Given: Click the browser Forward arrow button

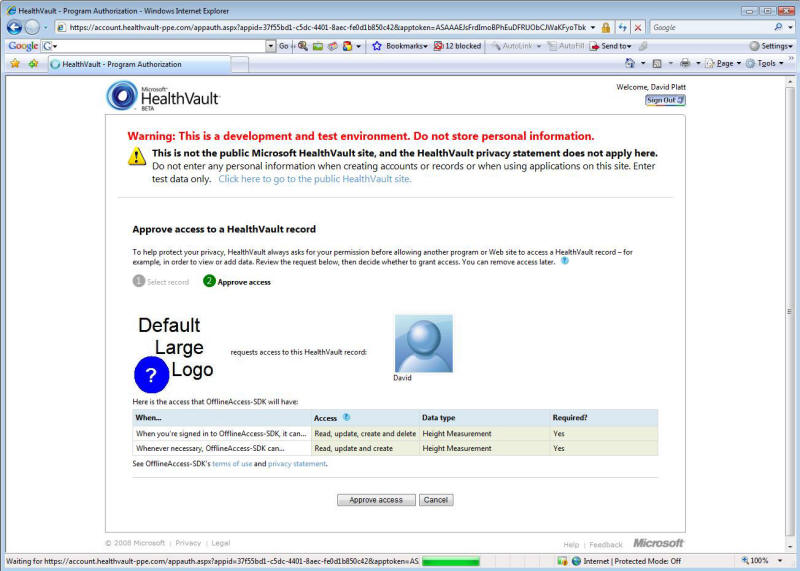Looking at the screenshot, I should pyautogui.click(x=32, y=27).
